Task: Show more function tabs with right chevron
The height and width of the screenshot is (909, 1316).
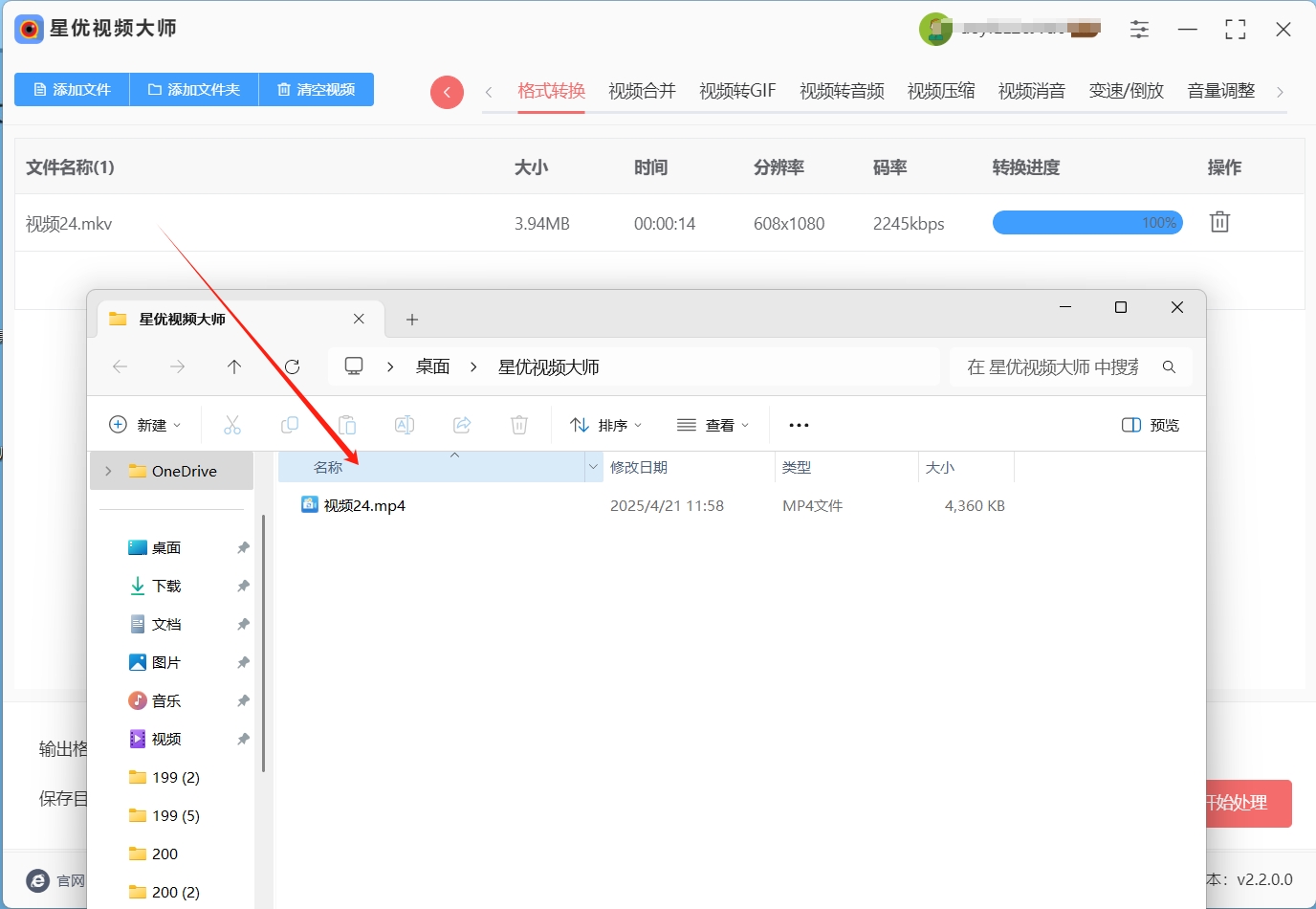Action: pos(1280,92)
